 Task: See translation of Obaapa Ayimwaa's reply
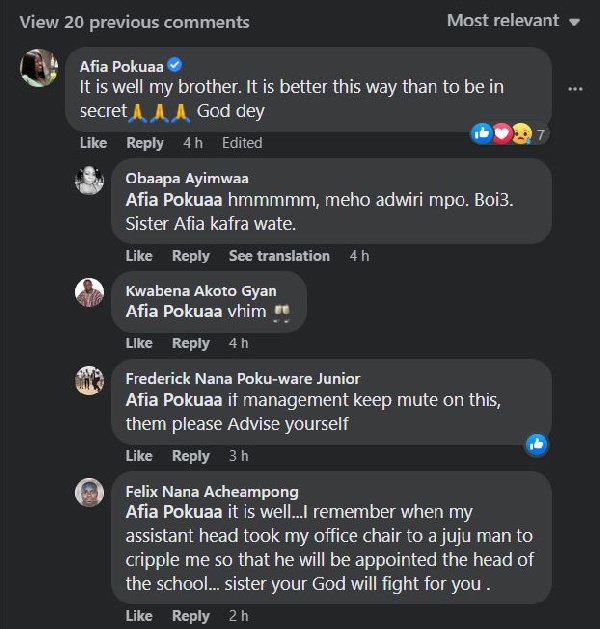coord(279,256)
